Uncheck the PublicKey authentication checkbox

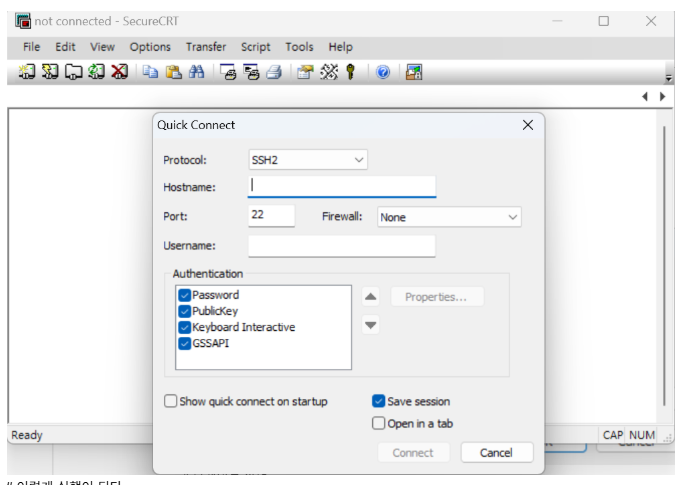coord(184,311)
